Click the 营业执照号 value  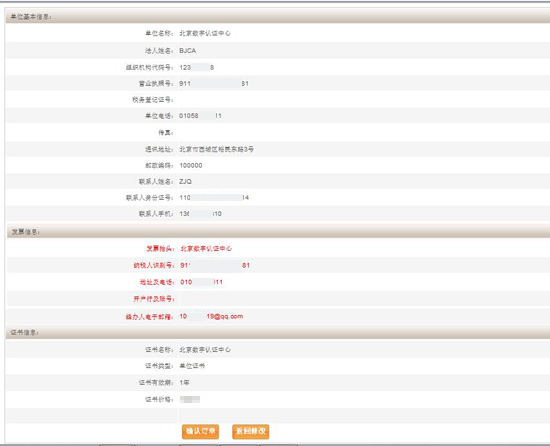coord(214,83)
